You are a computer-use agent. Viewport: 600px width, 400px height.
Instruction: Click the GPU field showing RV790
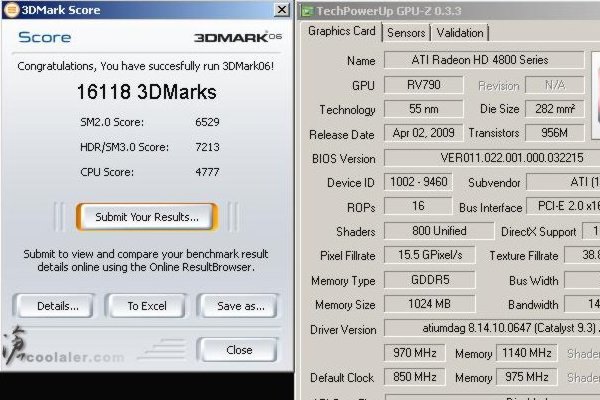(x=423, y=85)
